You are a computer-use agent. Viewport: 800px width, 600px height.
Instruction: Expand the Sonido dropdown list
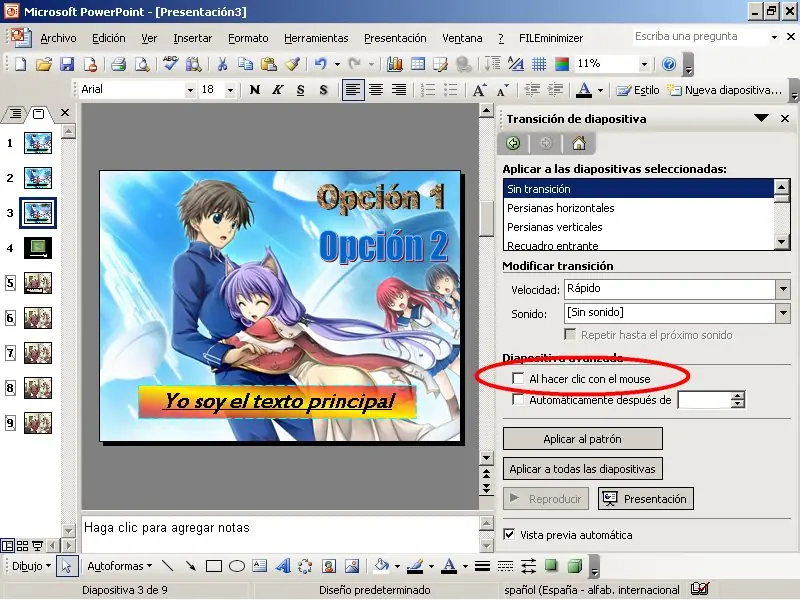tap(781, 313)
